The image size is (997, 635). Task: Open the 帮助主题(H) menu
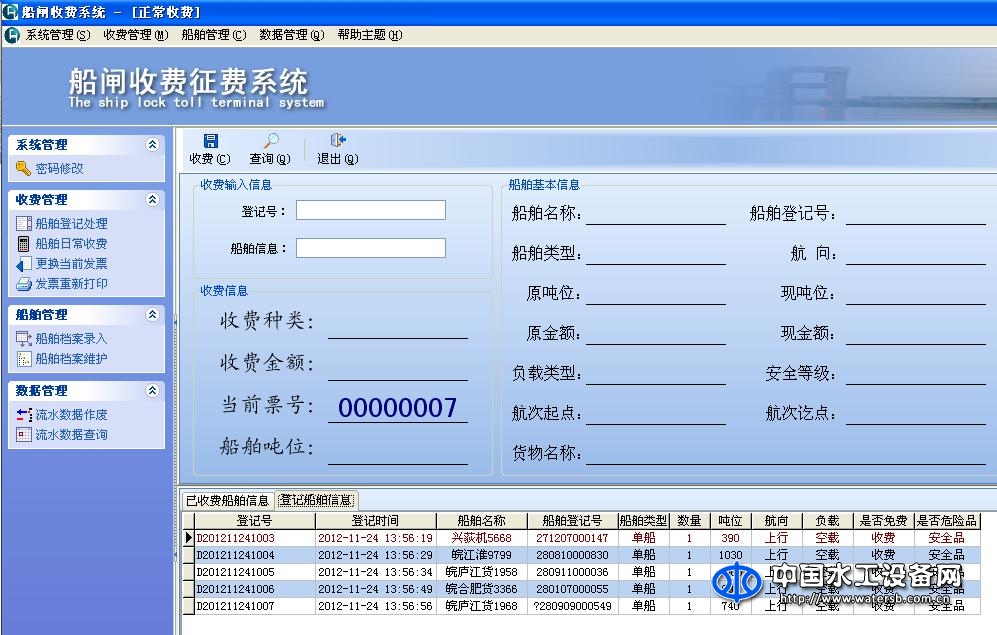pyautogui.click(x=370, y=34)
